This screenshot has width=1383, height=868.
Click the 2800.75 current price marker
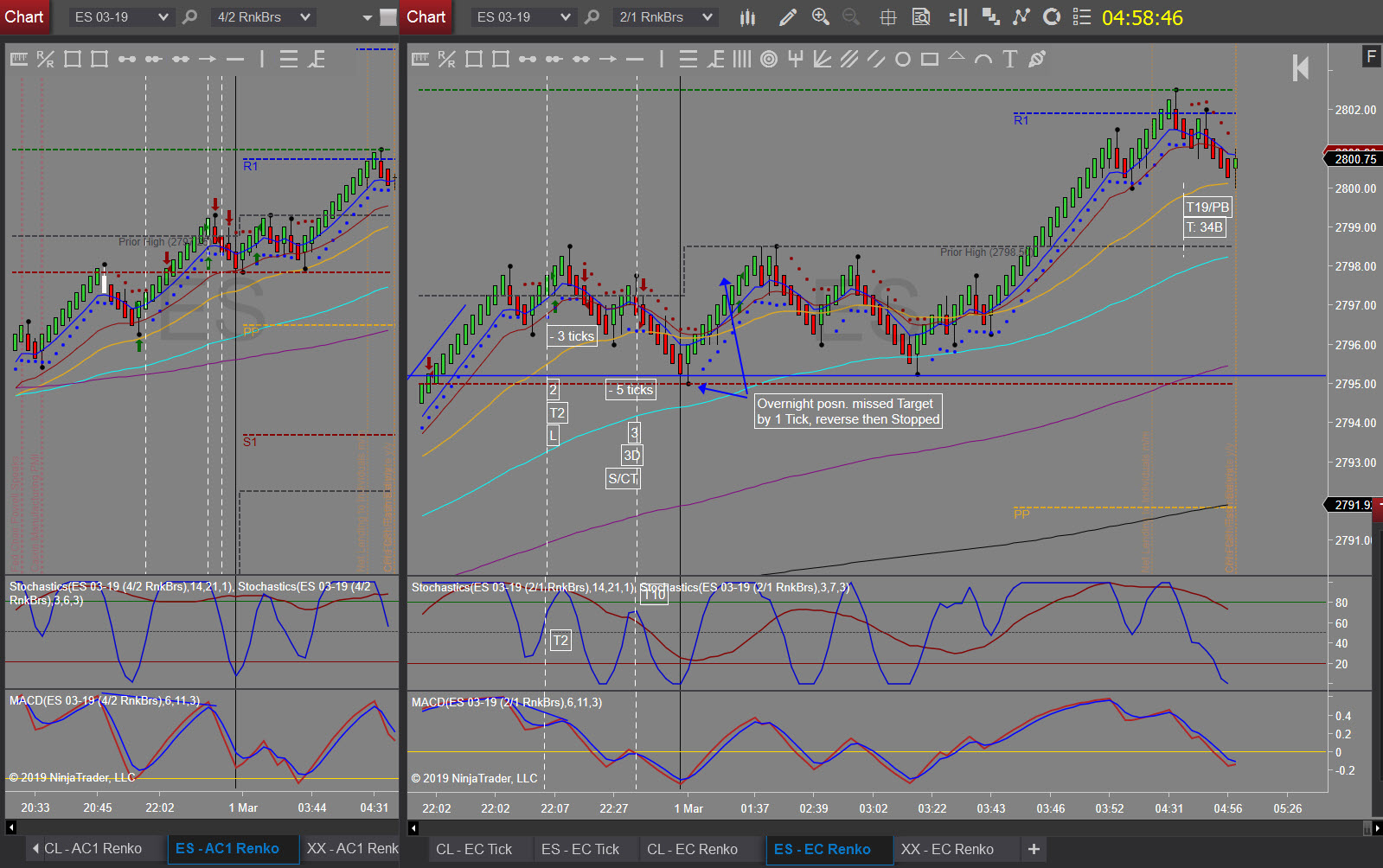tap(1354, 159)
